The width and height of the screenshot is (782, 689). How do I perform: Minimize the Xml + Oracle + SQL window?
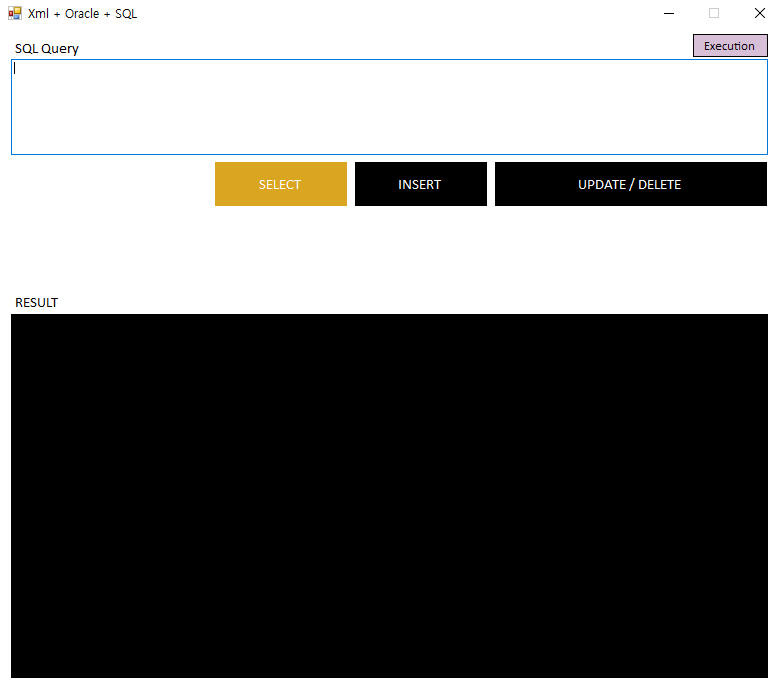point(669,13)
